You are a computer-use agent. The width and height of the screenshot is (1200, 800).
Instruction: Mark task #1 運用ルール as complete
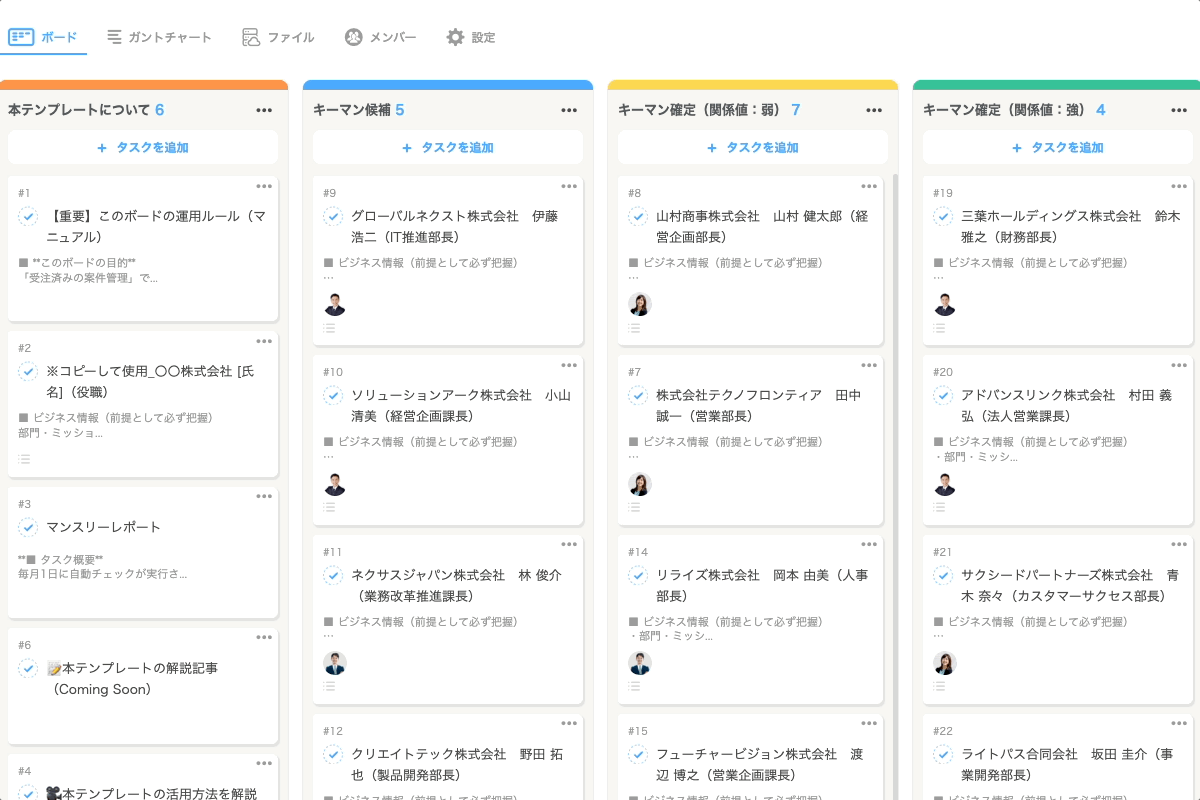click(28, 216)
